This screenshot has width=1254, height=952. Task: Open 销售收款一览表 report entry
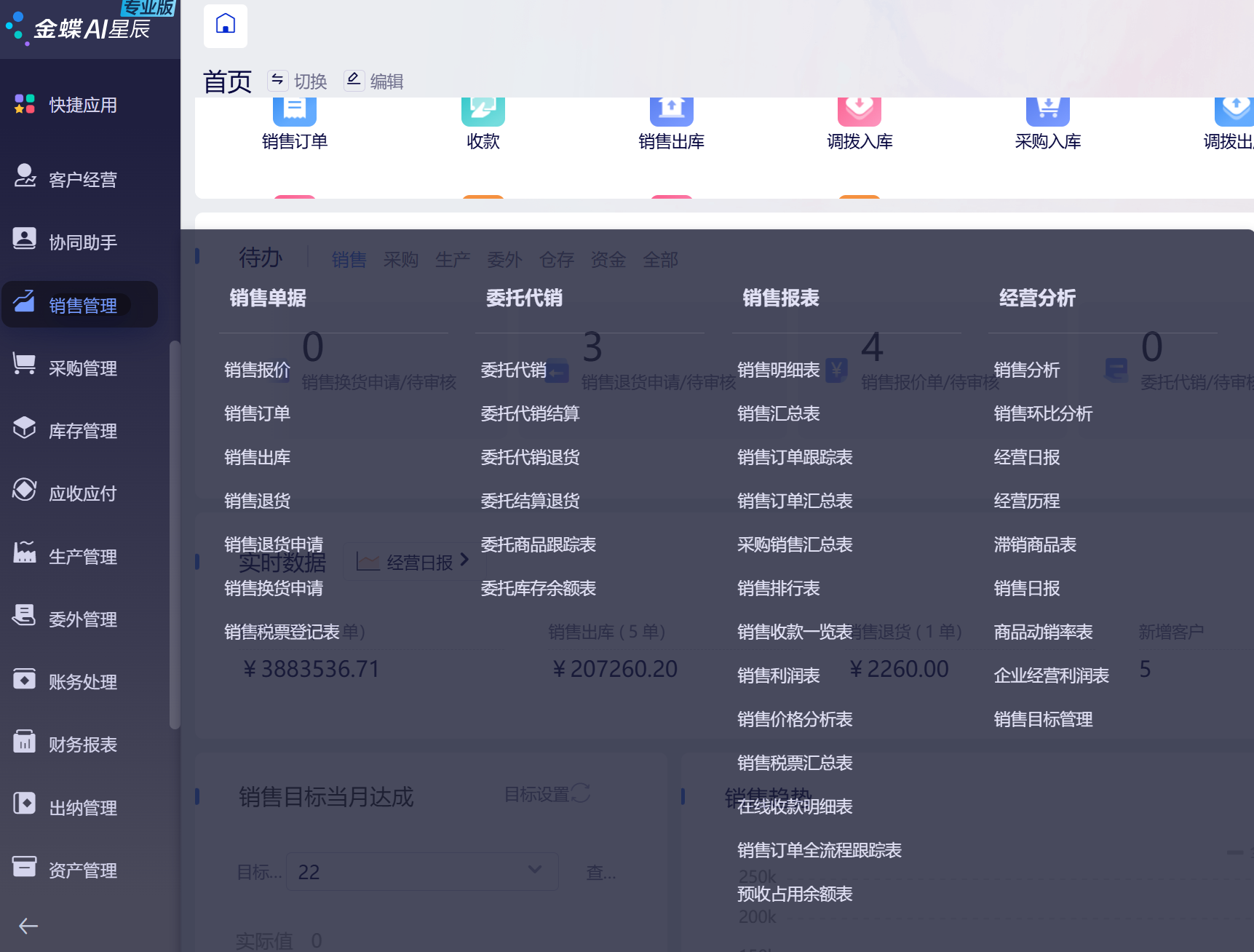point(795,632)
